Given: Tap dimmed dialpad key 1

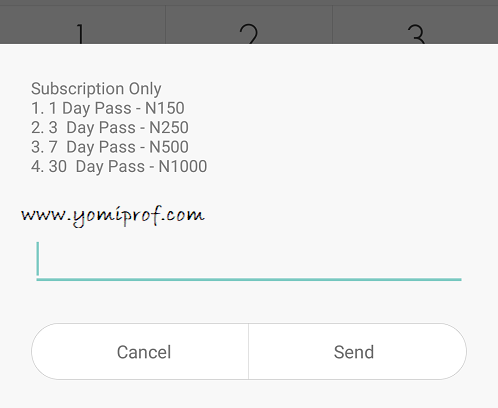Looking at the screenshot, I should 83,25.
